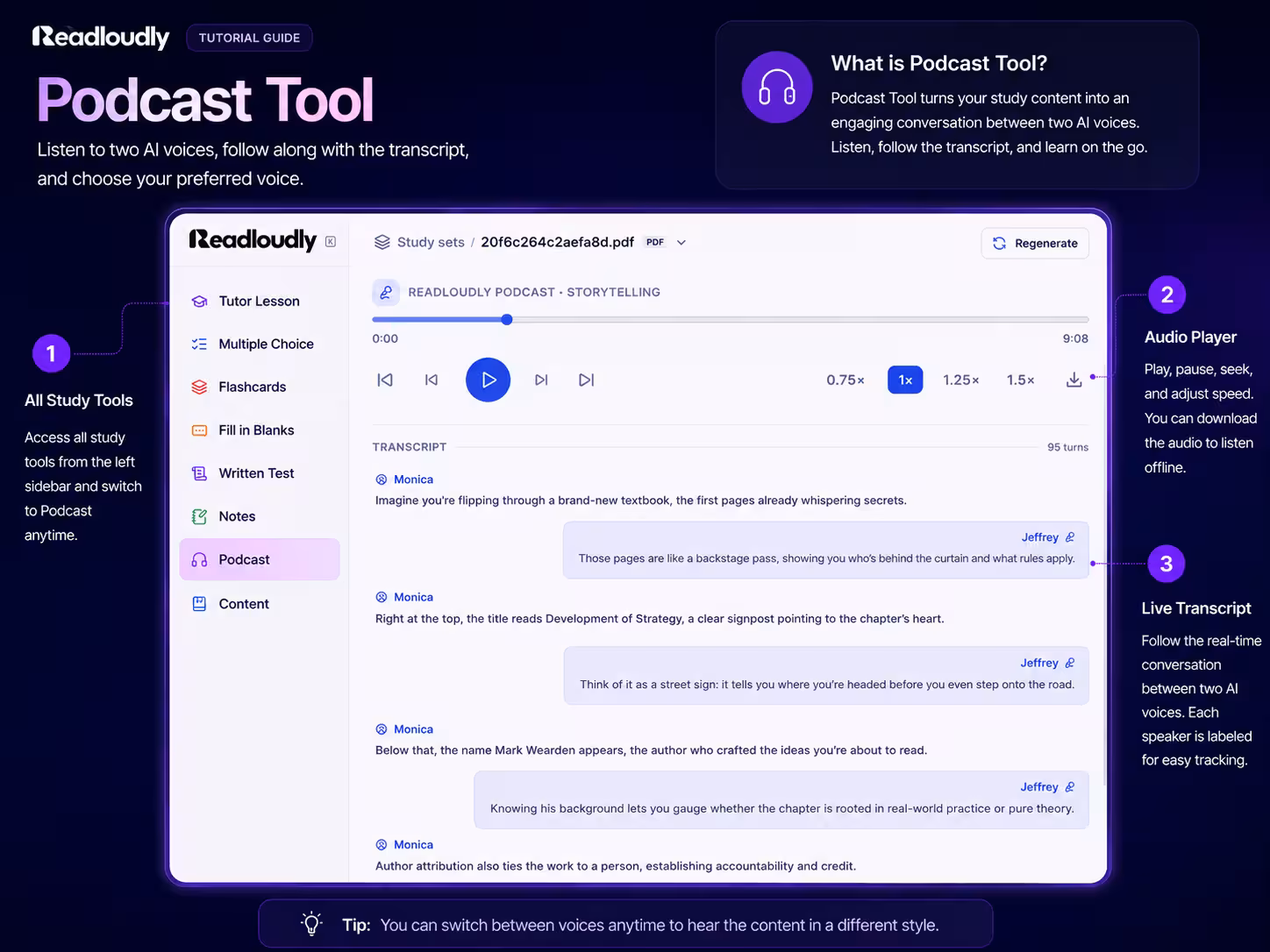Set playback speed to 1.5×
The height and width of the screenshot is (952, 1270).
pos(1021,380)
